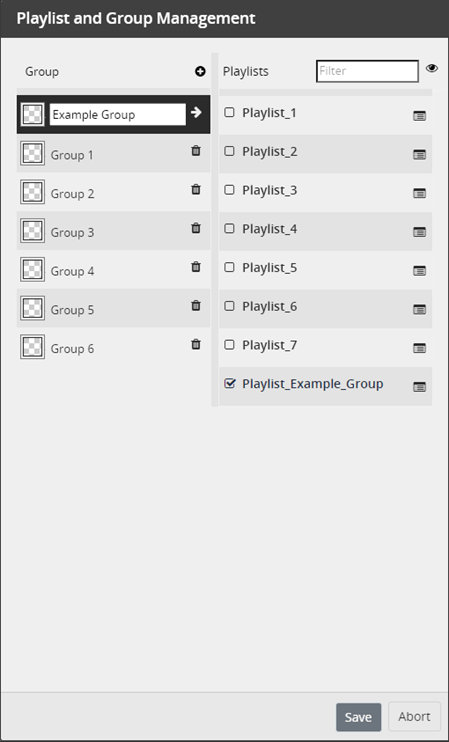Image resolution: width=449 pixels, height=742 pixels.
Task: Click the arrow next to Example Group
Action: coord(196,112)
